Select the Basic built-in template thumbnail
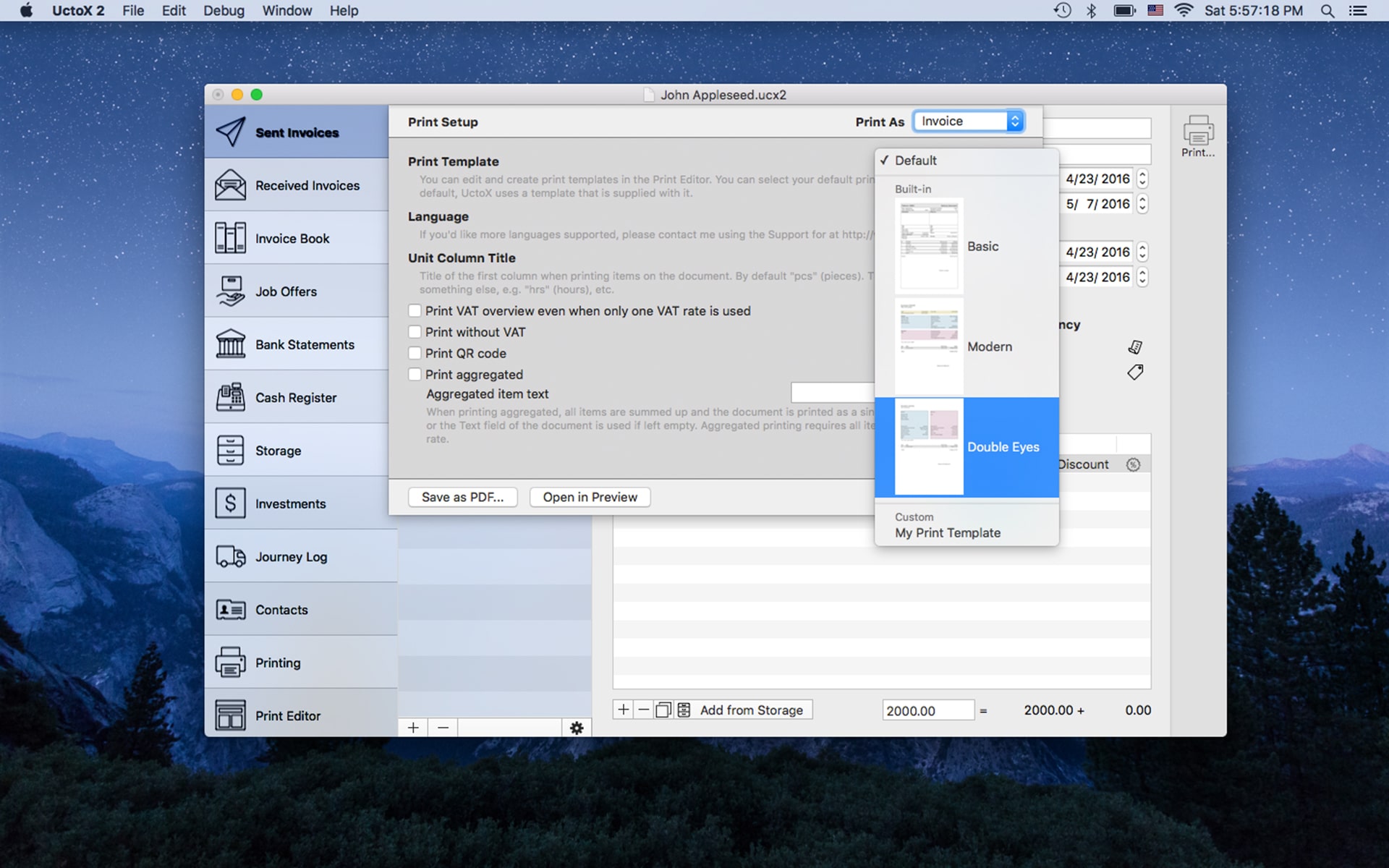Viewport: 1389px width, 868px height. [928, 245]
